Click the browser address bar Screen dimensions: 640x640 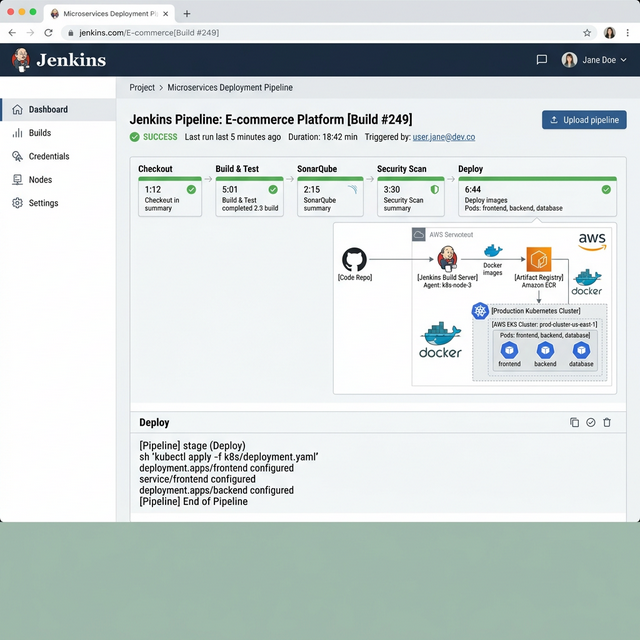click(300, 33)
